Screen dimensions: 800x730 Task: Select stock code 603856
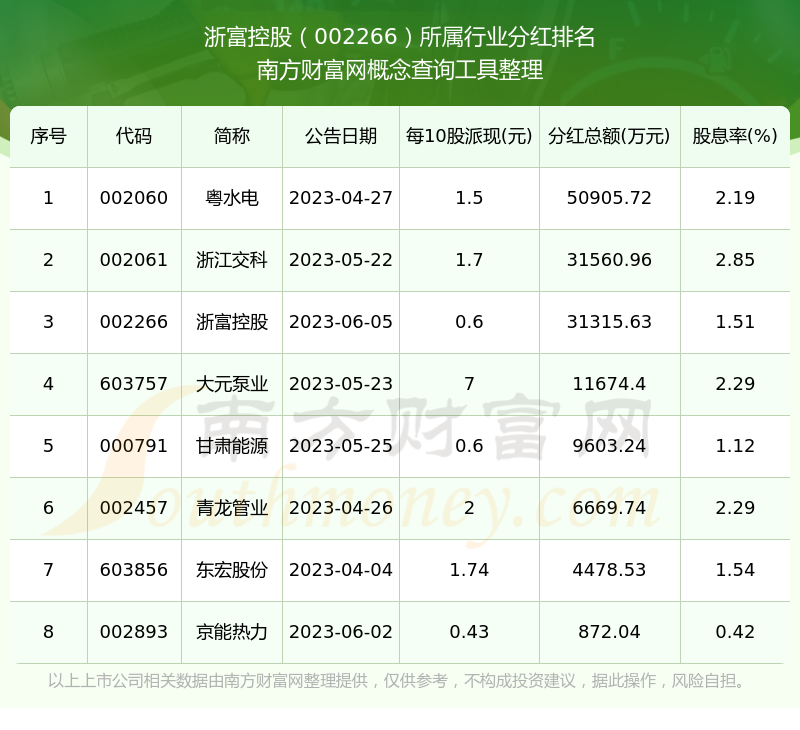pyautogui.click(x=134, y=570)
